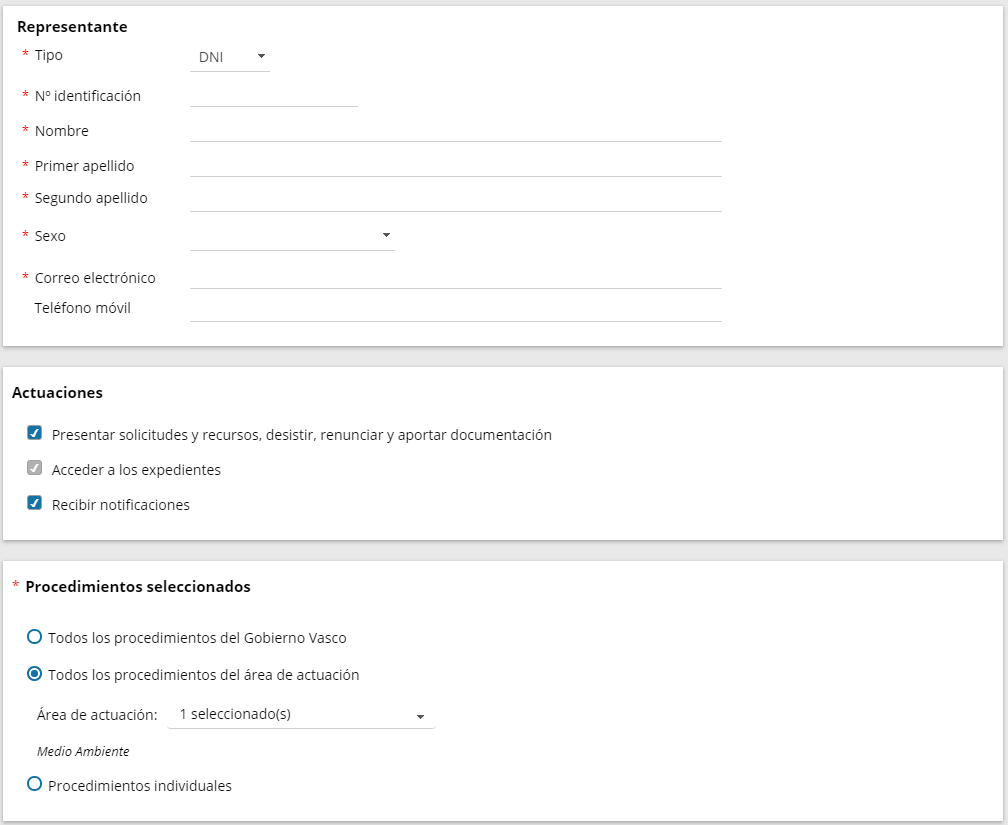The height and width of the screenshot is (825, 1008).
Task: Select 'Todos los procedimientos del Gobierno Vasco'
Action: [x=35, y=637]
